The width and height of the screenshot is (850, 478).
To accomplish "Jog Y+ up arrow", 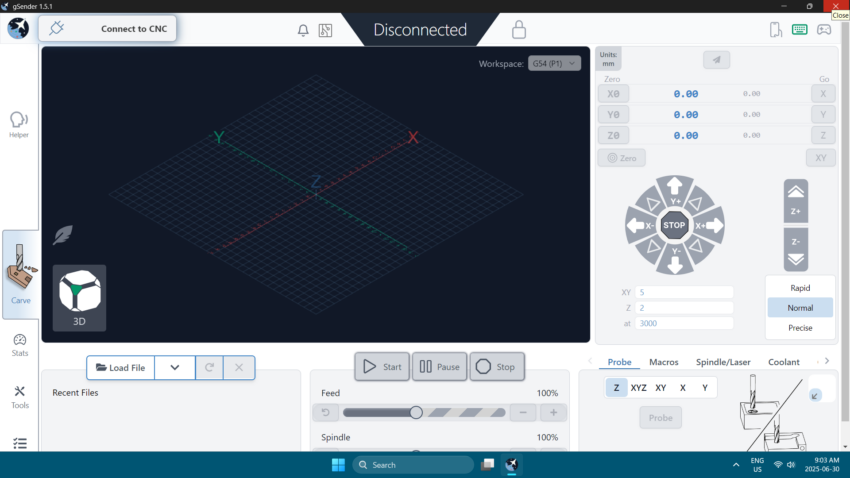I will click(675, 190).
